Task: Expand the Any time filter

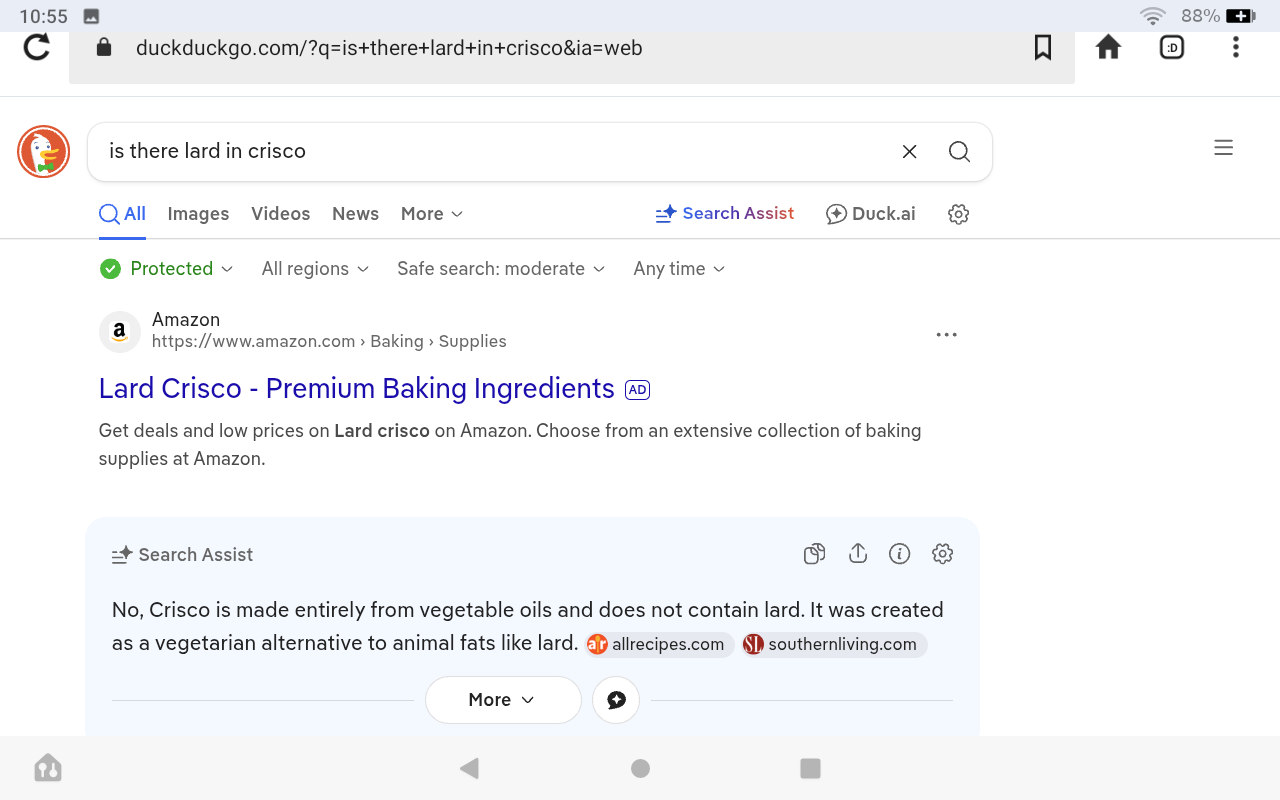Action: [x=679, y=269]
